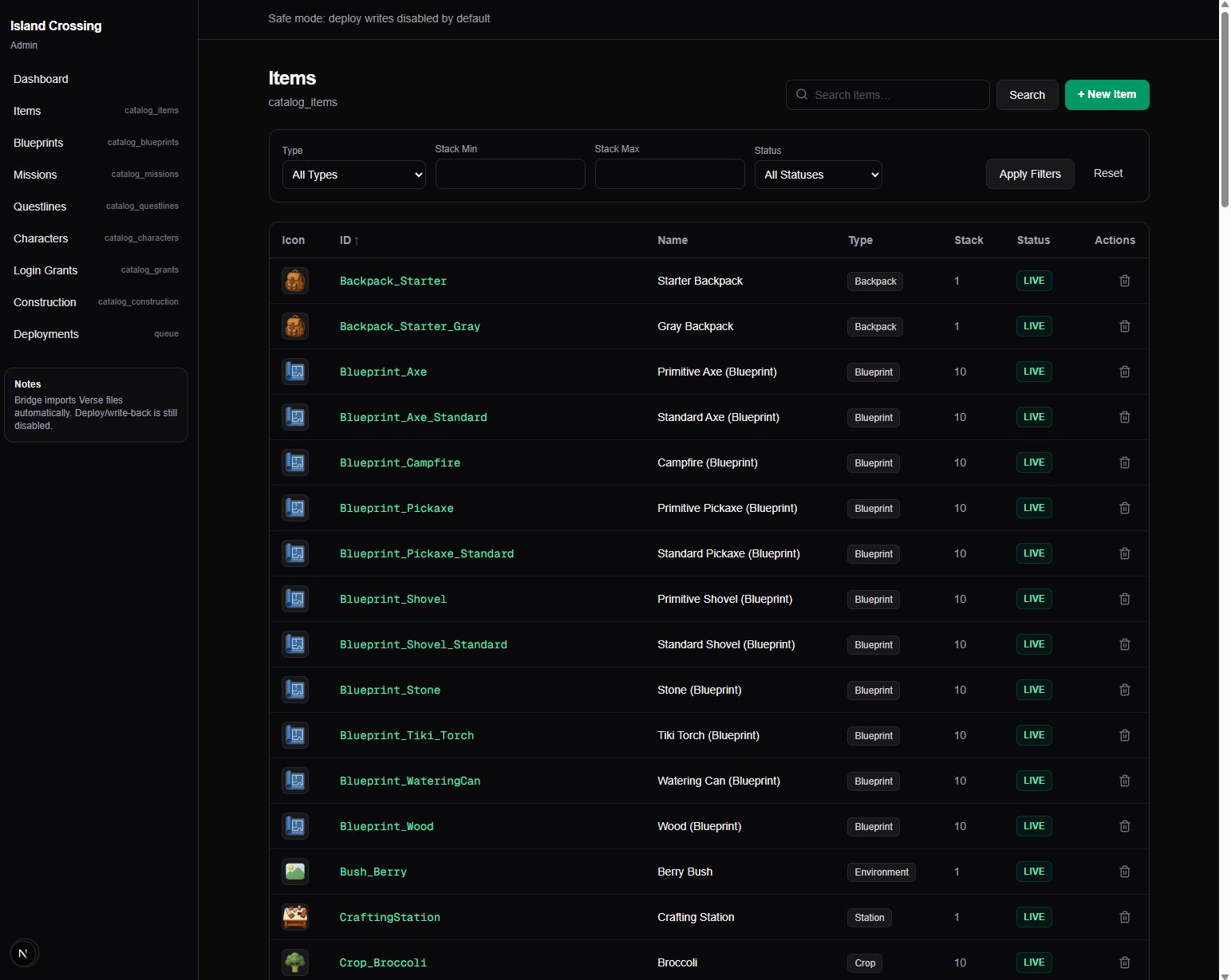Open Blueprints in the sidebar
The height and width of the screenshot is (980, 1231).
[38, 143]
